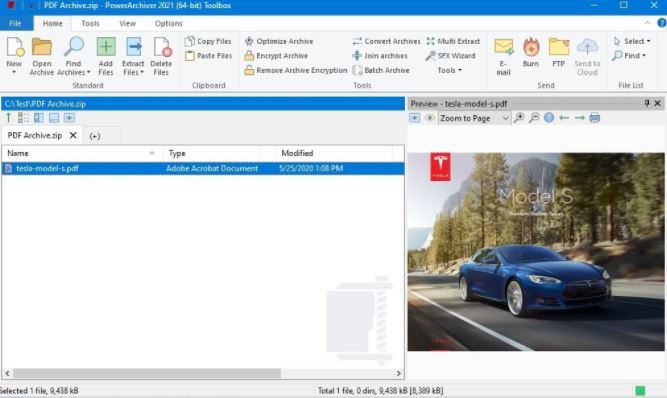The height and width of the screenshot is (398, 667).
Task: Click Batch Archive tool
Action: coord(381,70)
